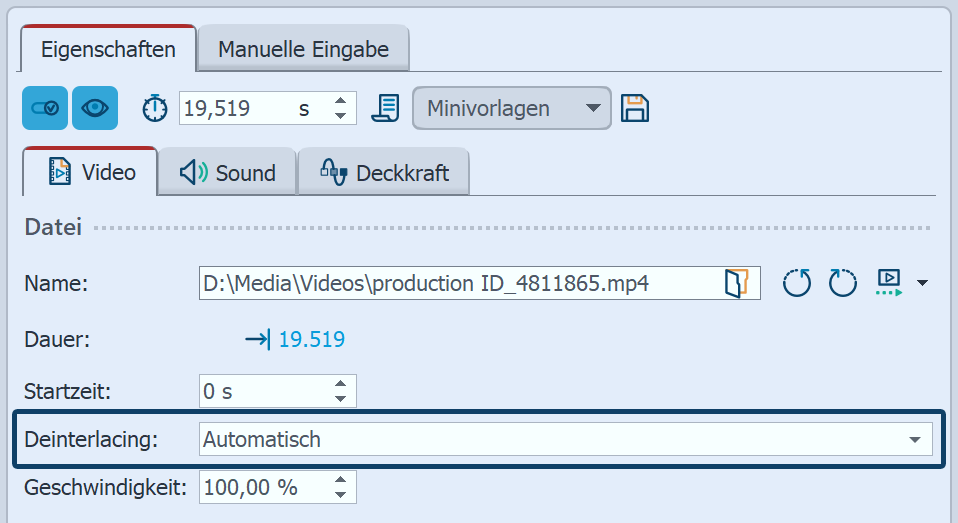The image size is (958, 523).
Task: Open the Minivorlagen dropdown
Action: point(511,108)
